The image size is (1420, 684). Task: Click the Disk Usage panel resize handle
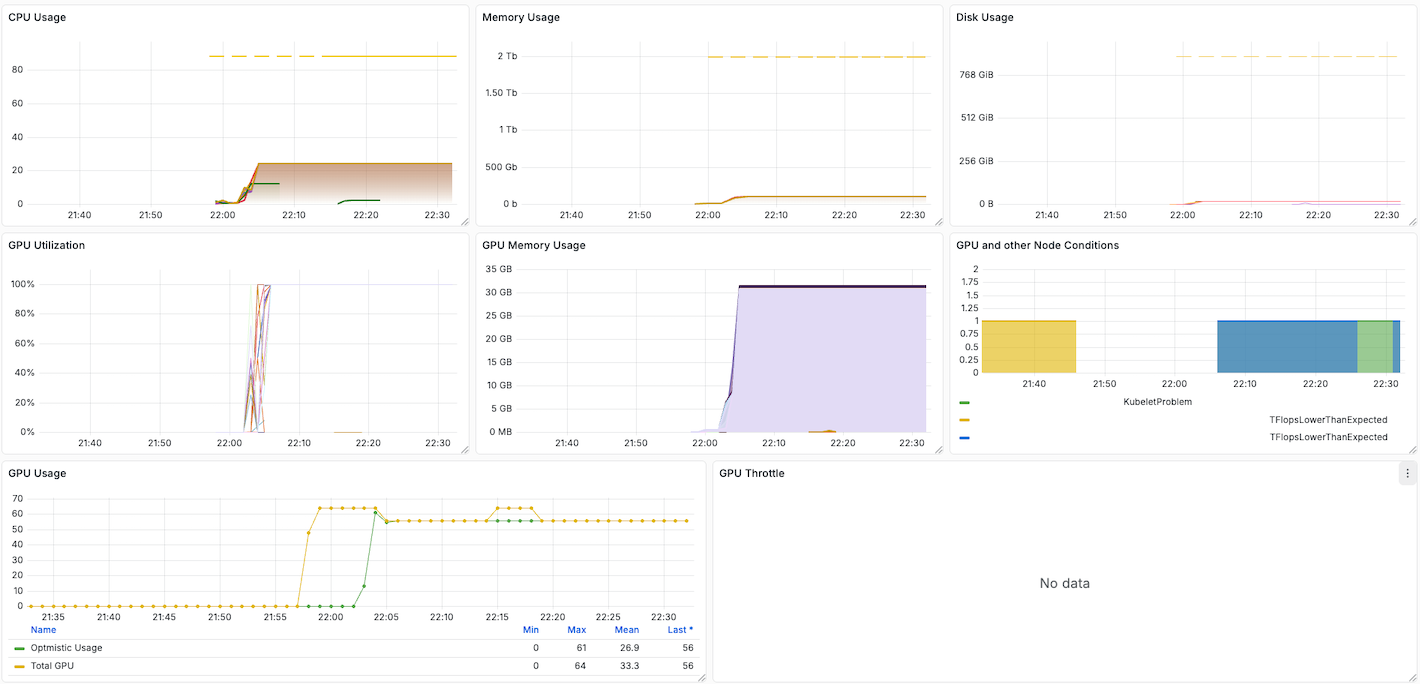(1412, 222)
